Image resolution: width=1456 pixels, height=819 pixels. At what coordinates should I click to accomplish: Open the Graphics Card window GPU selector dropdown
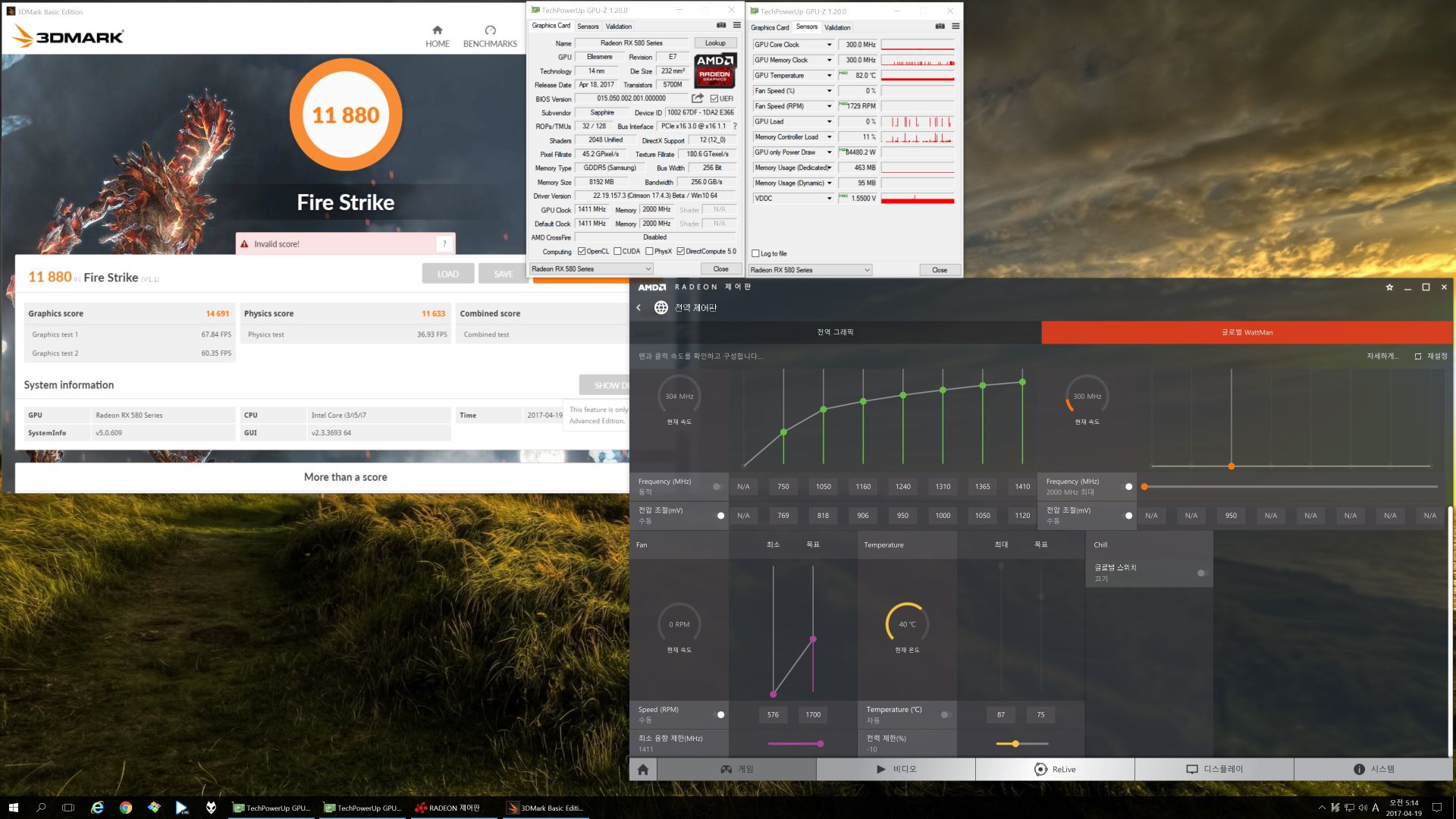[x=591, y=268]
